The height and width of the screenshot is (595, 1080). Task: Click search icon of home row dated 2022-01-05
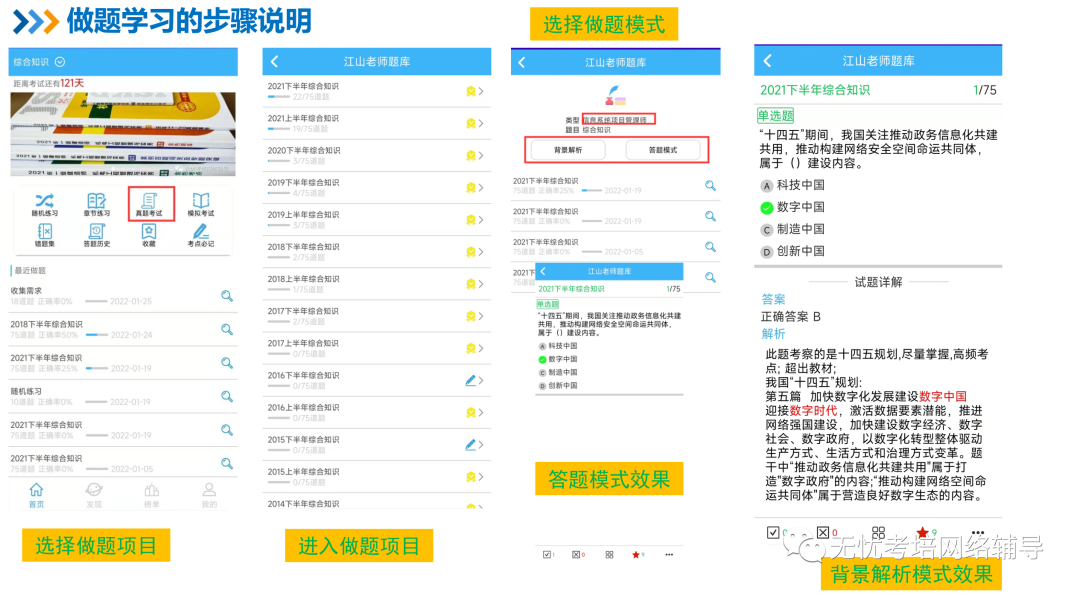point(227,463)
